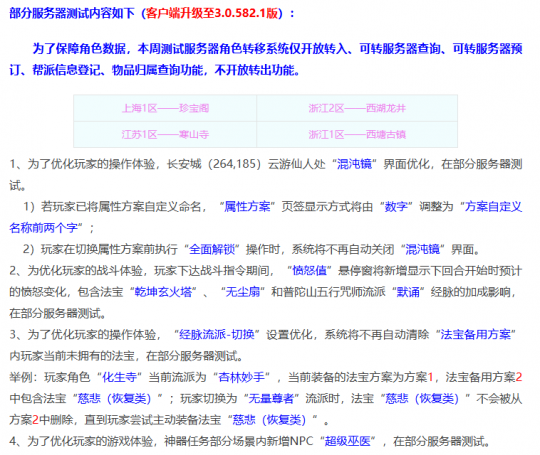Click the 江苏1区——寒山寺 server cell
Image resolution: width=540 pixels, height=455 pixels.
[165, 134]
